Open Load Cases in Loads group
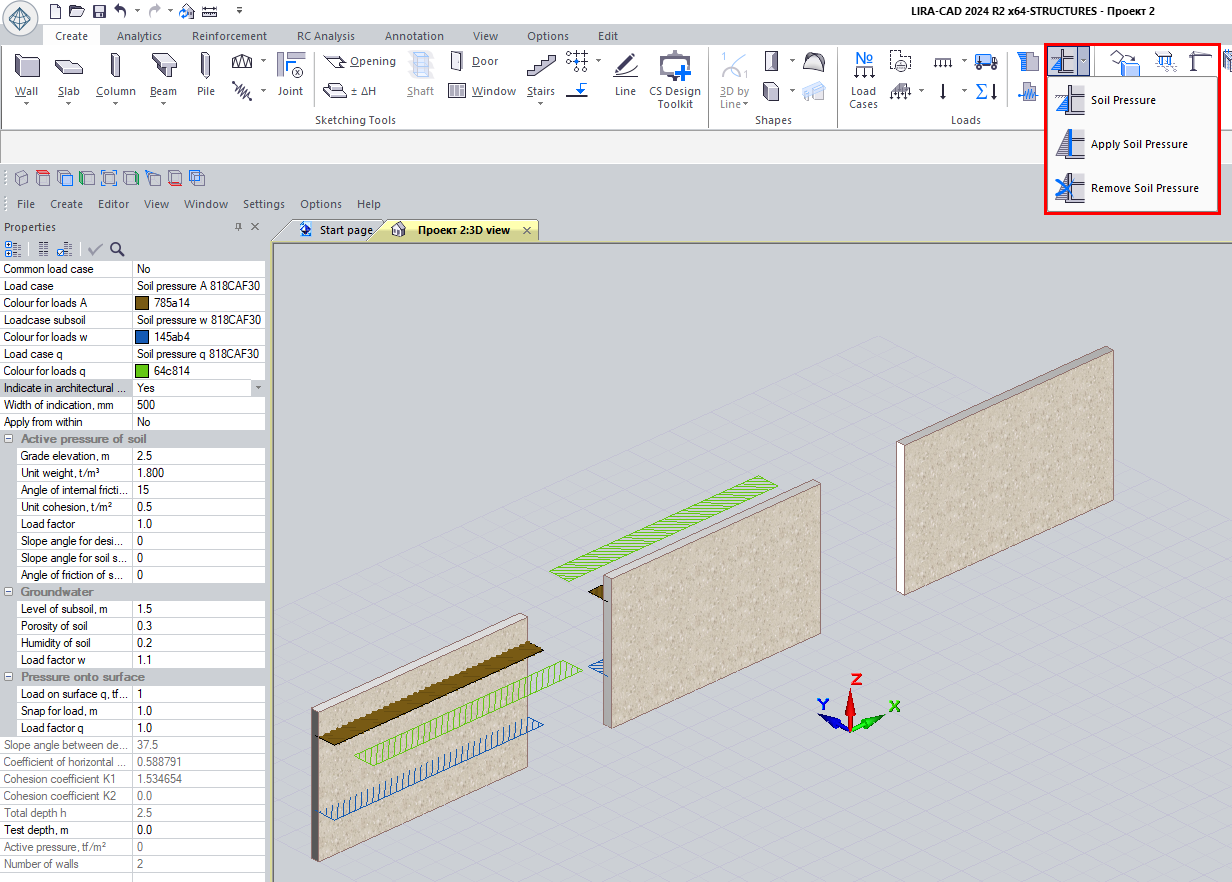The height and width of the screenshot is (882, 1232). pos(863,78)
